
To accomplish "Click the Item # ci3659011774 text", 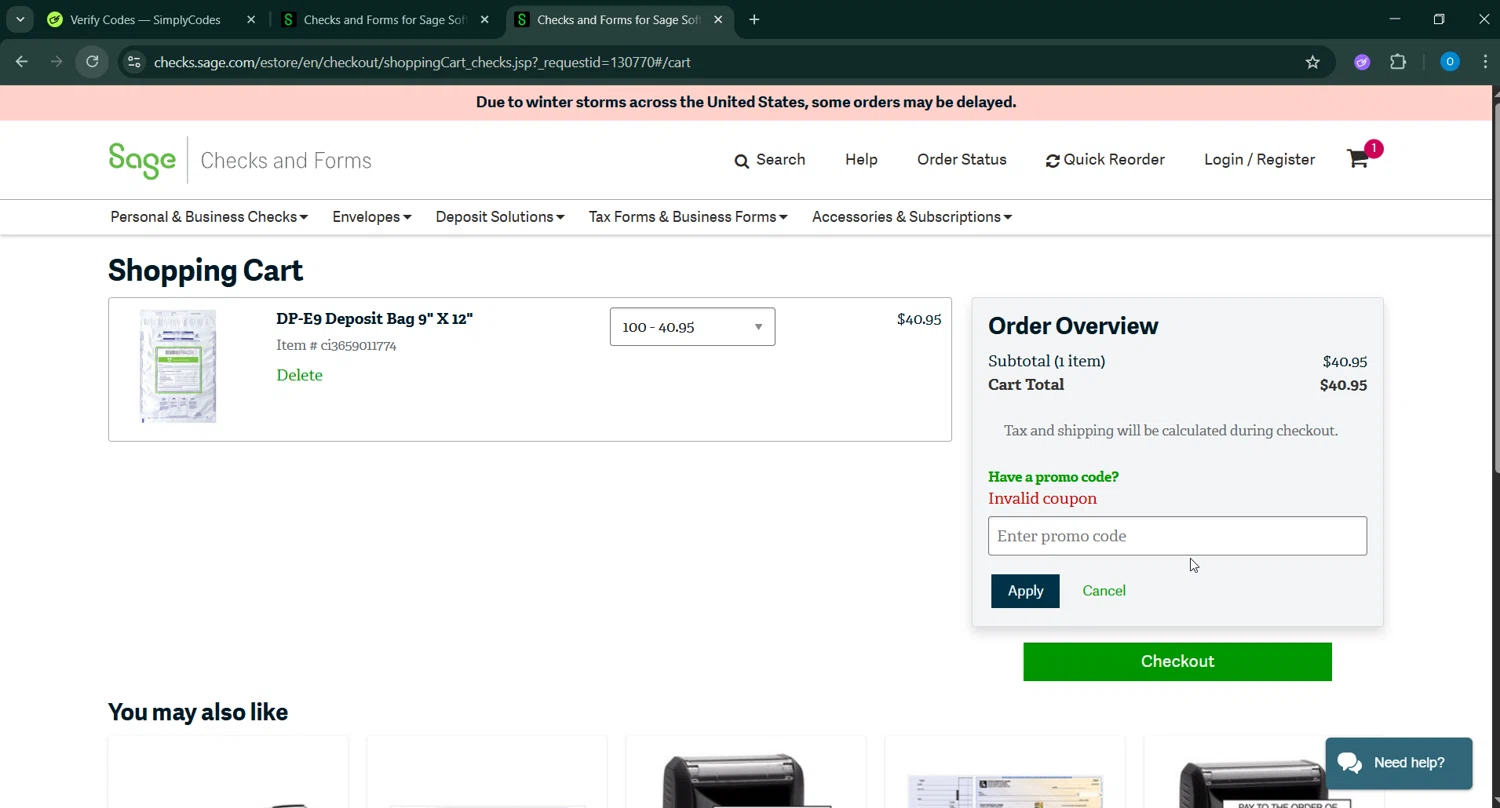I will tap(336, 345).
